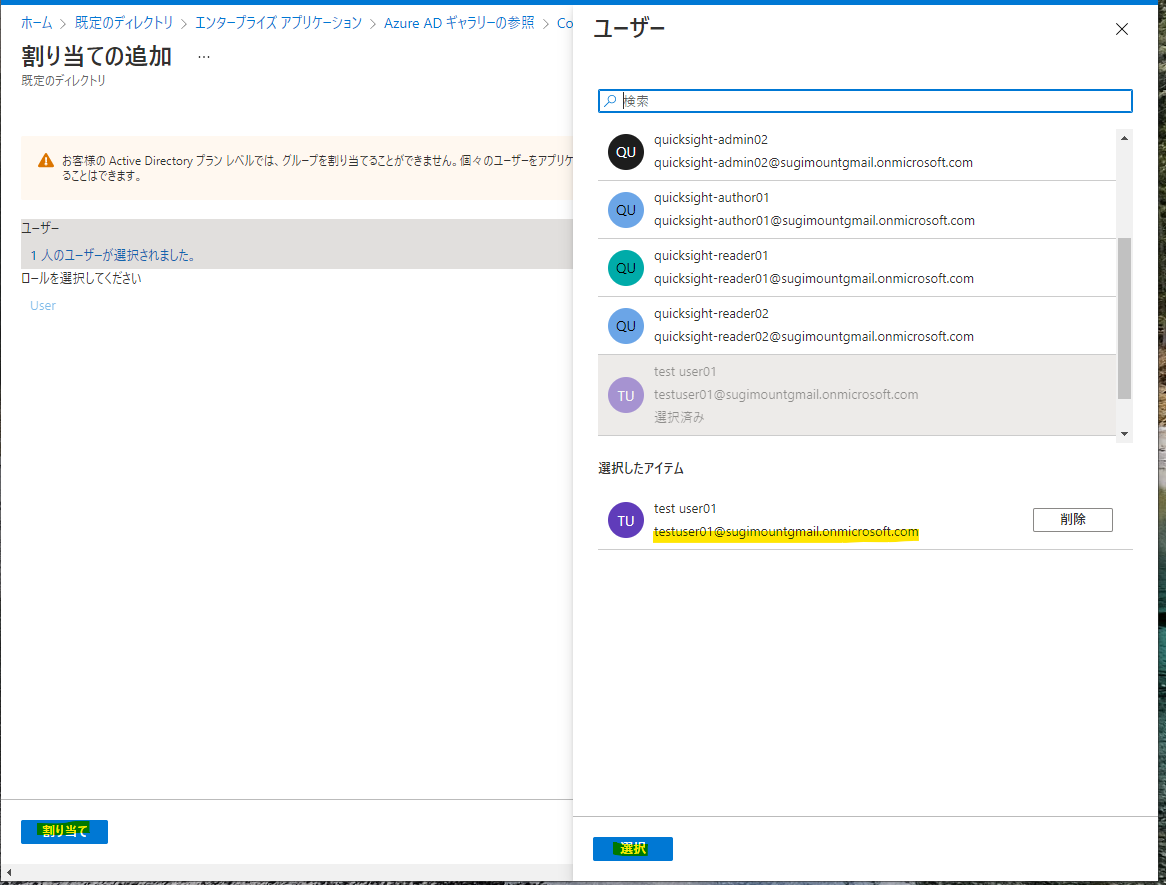Click highlighted testuser01 email in selected items
This screenshot has width=1166, height=885.
(786, 532)
